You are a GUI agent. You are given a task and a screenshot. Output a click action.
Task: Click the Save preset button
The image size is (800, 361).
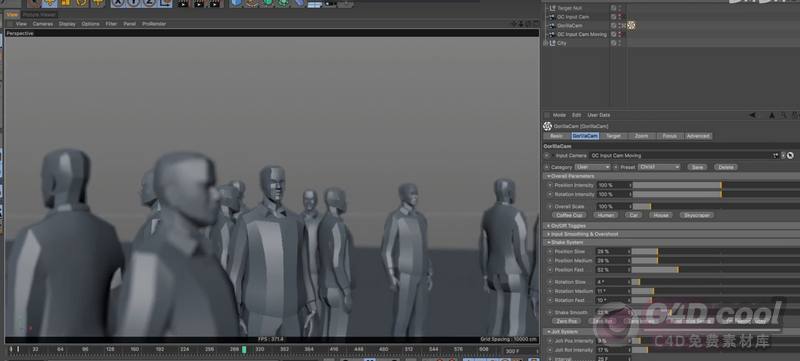(x=697, y=167)
